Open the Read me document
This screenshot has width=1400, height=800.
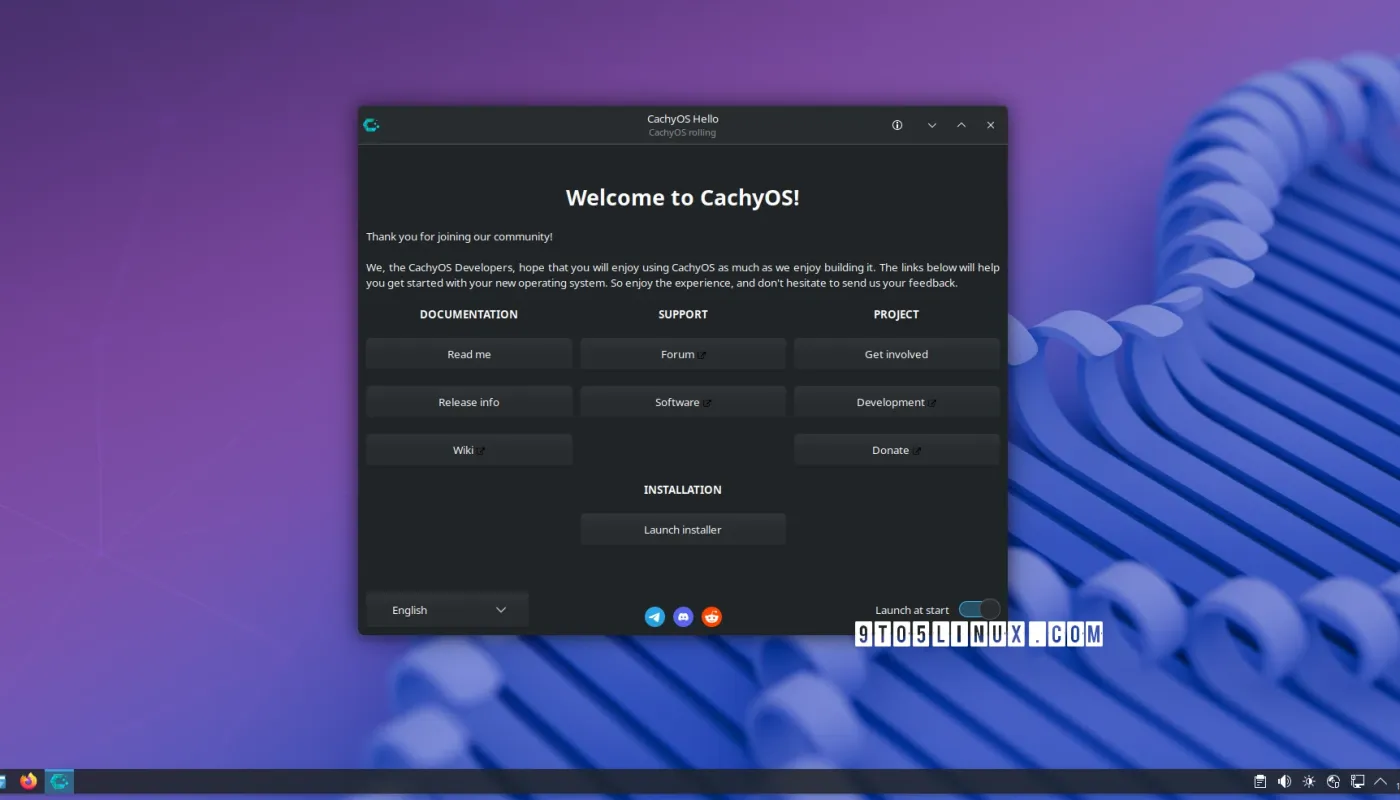(x=469, y=354)
